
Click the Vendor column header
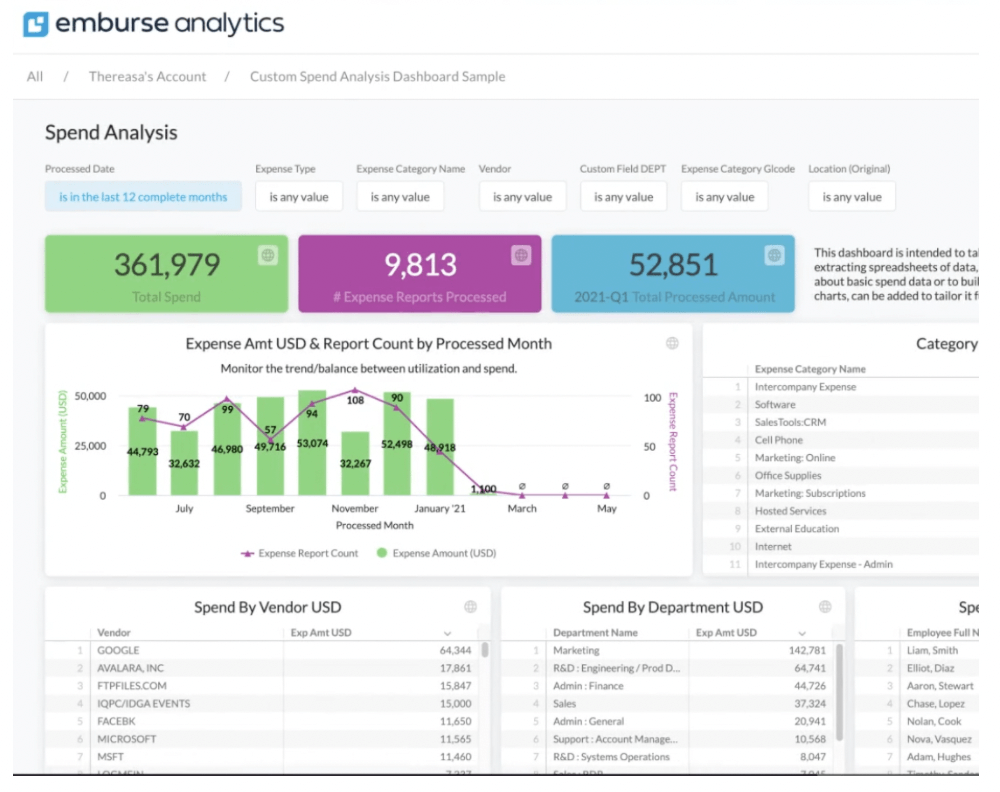(x=114, y=633)
